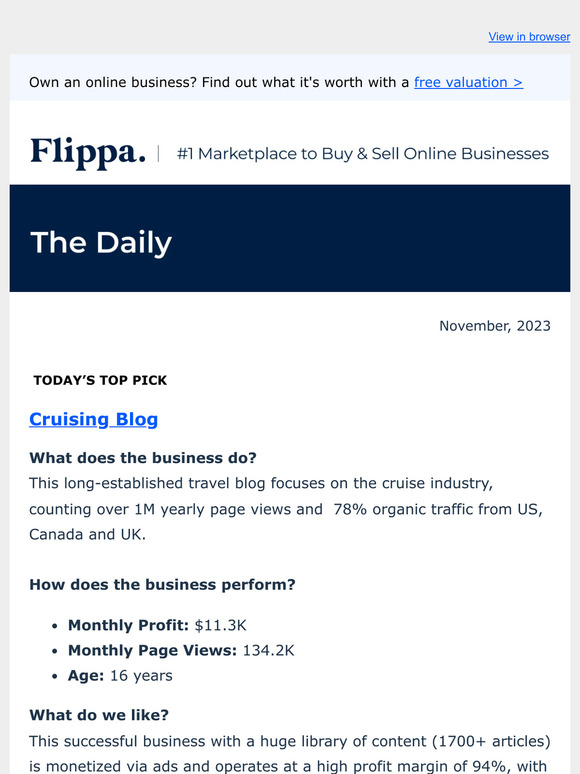Follow the free valuation link
580x774 pixels.
pyautogui.click(x=468, y=82)
